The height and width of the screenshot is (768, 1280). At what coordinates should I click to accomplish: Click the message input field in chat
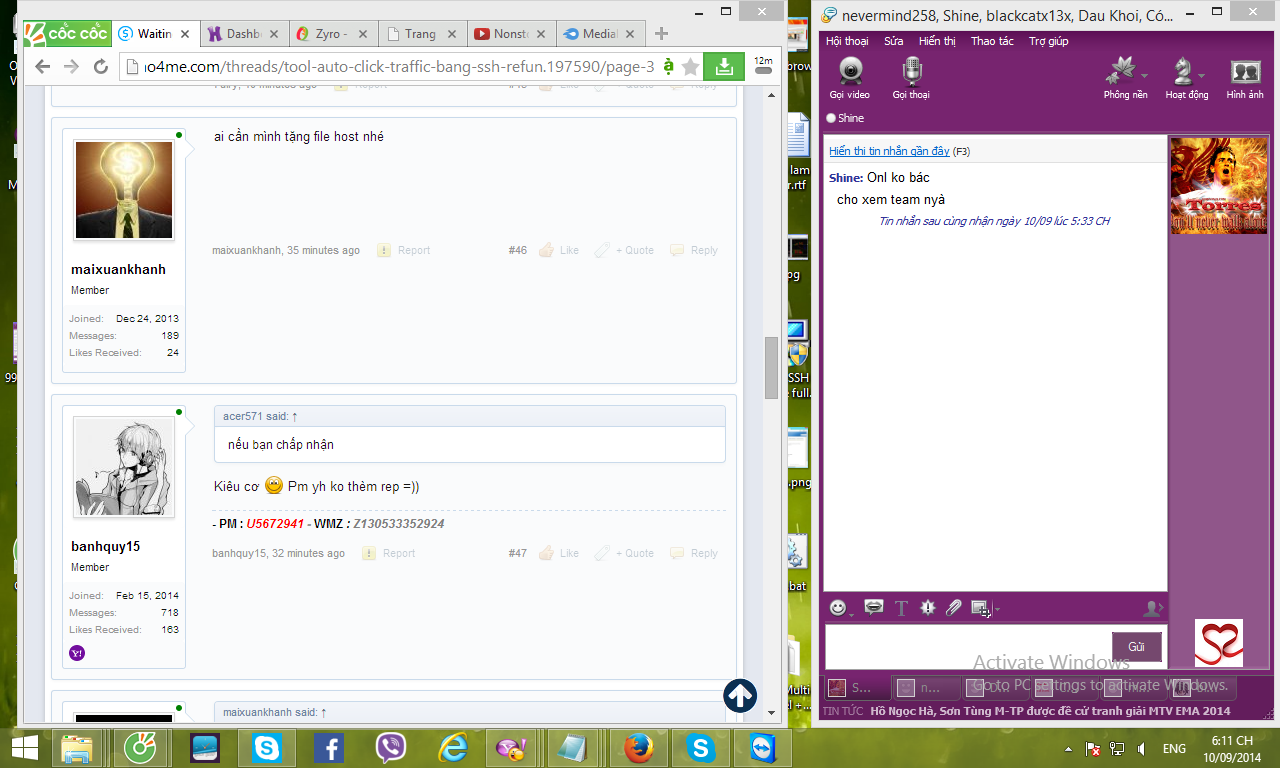[x=967, y=646]
